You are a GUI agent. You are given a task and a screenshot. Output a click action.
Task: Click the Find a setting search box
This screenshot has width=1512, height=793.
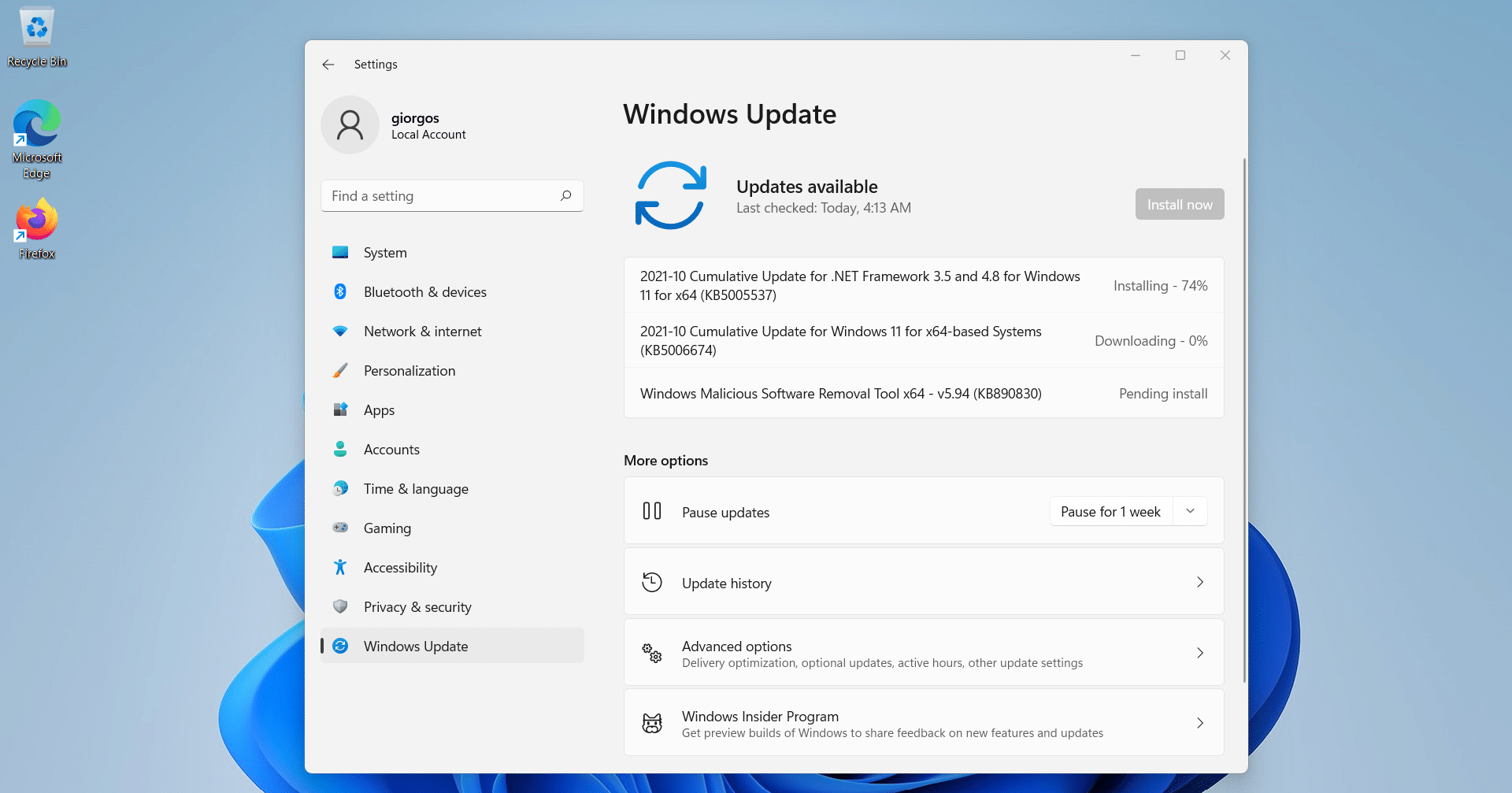(x=452, y=196)
